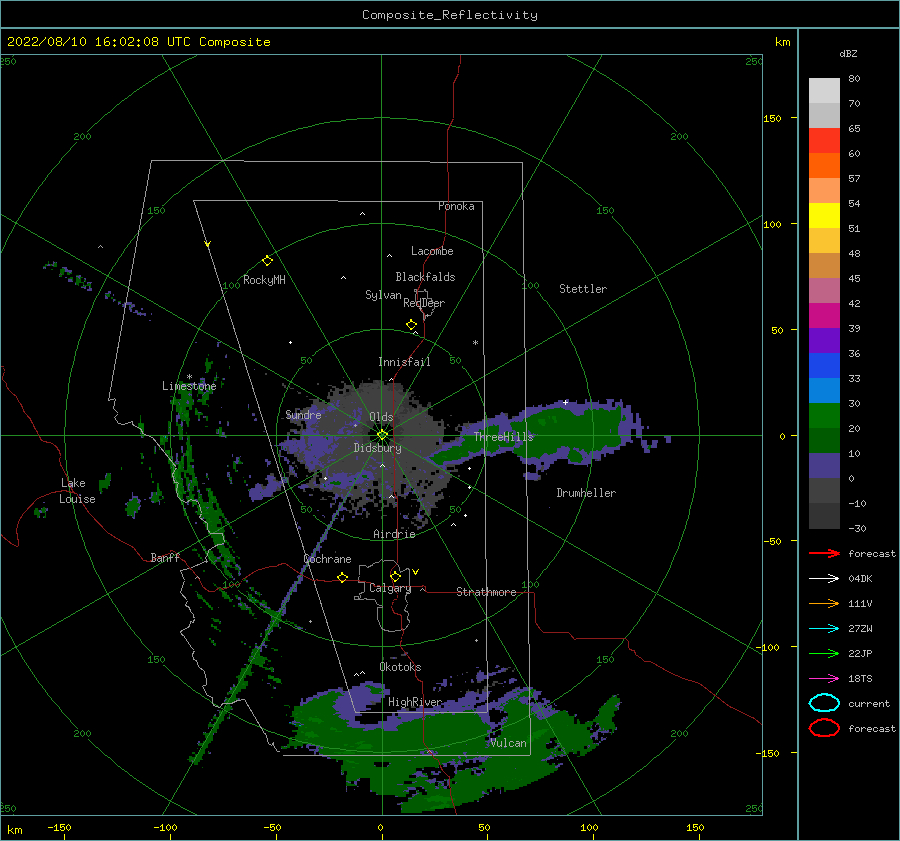900x841 pixels.
Task: Click the green echo east of ThreeHills
Action: (x=574, y=428)
